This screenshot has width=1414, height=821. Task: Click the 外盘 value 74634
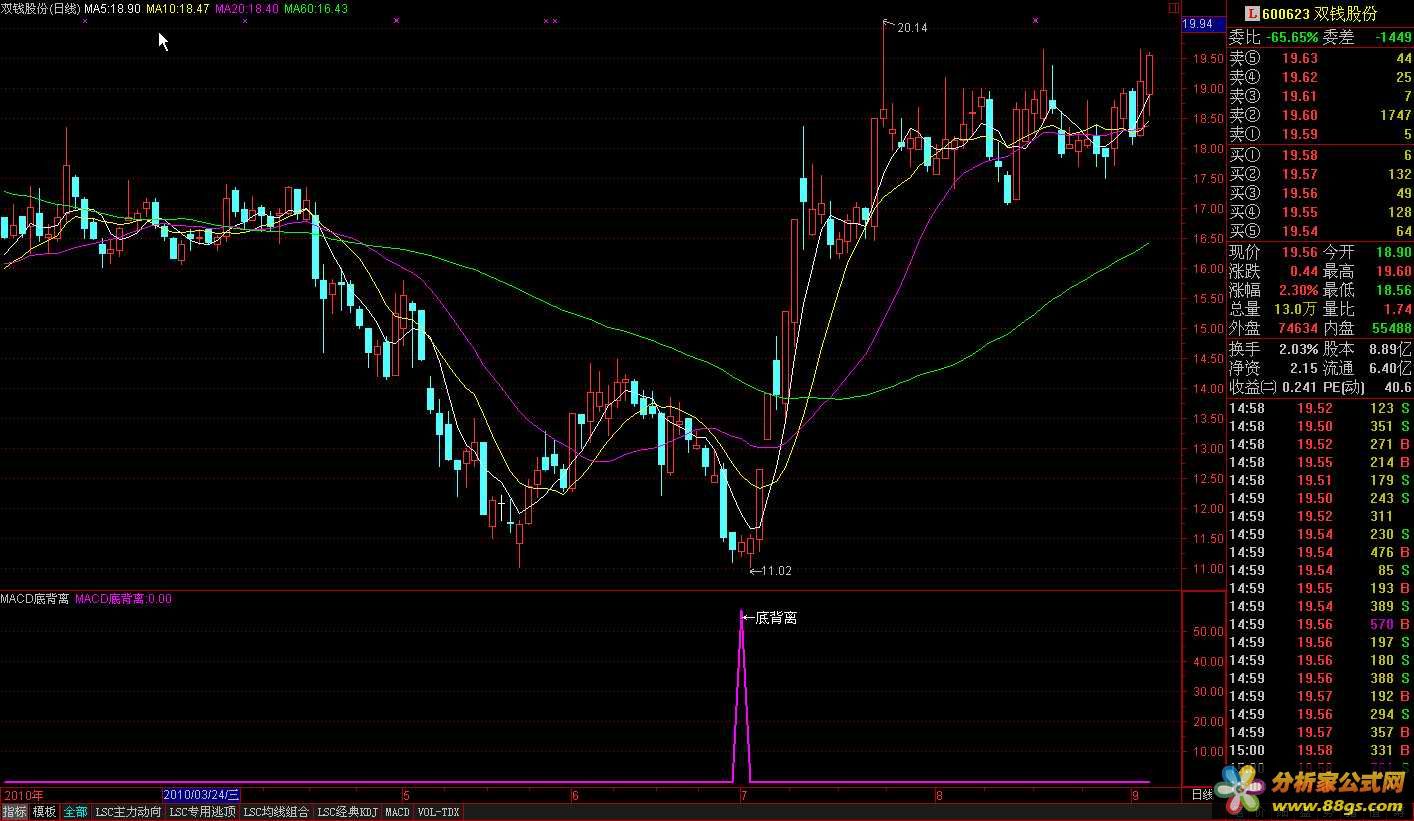tap(1296, 328)
